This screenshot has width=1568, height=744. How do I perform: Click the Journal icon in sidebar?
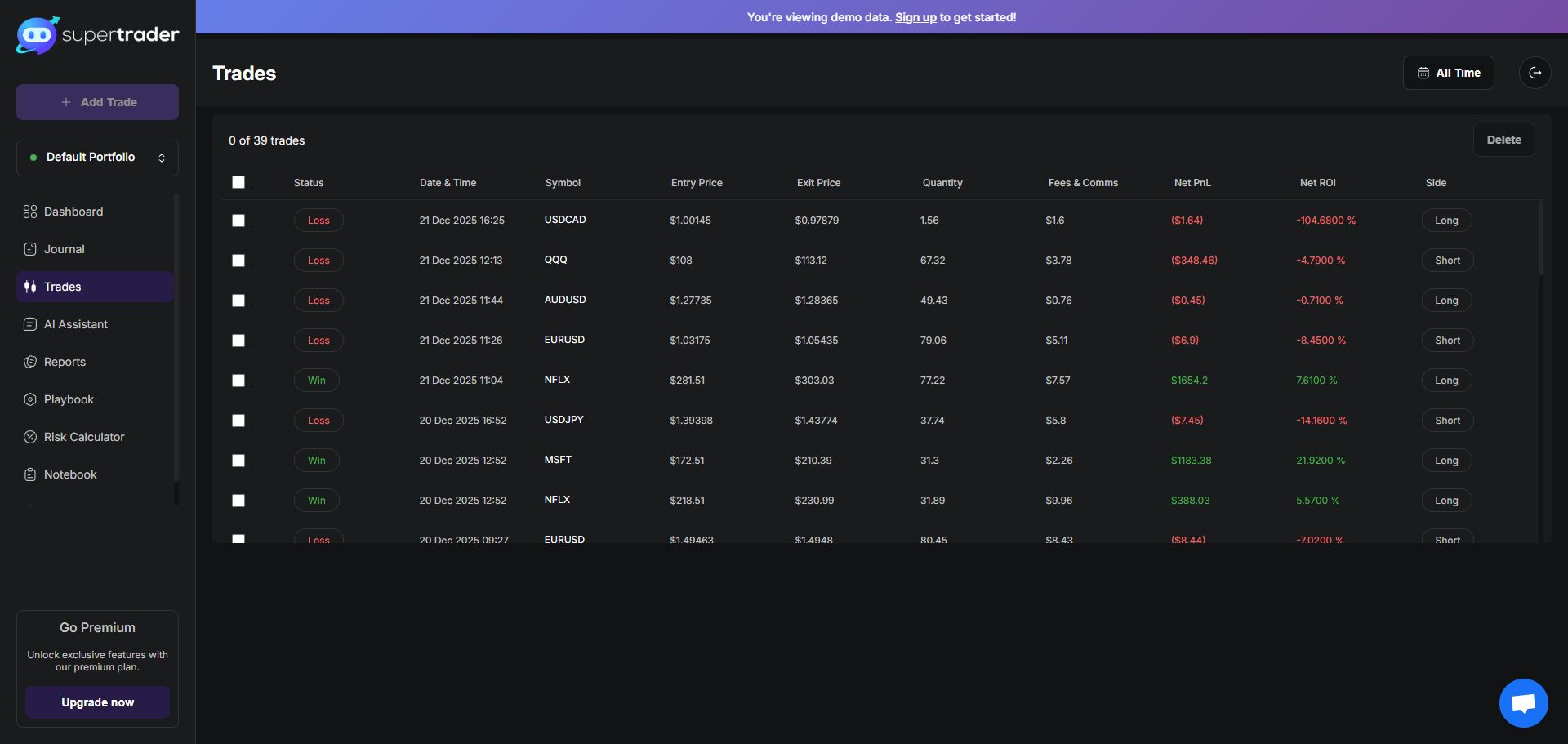(30, 249)
